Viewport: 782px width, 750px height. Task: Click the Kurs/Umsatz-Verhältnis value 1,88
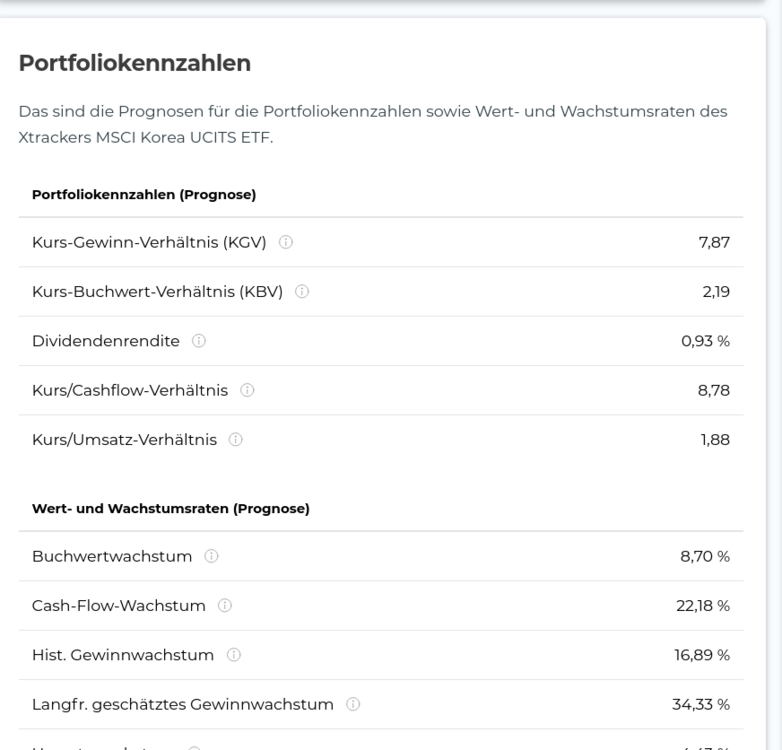pos(715,440)
